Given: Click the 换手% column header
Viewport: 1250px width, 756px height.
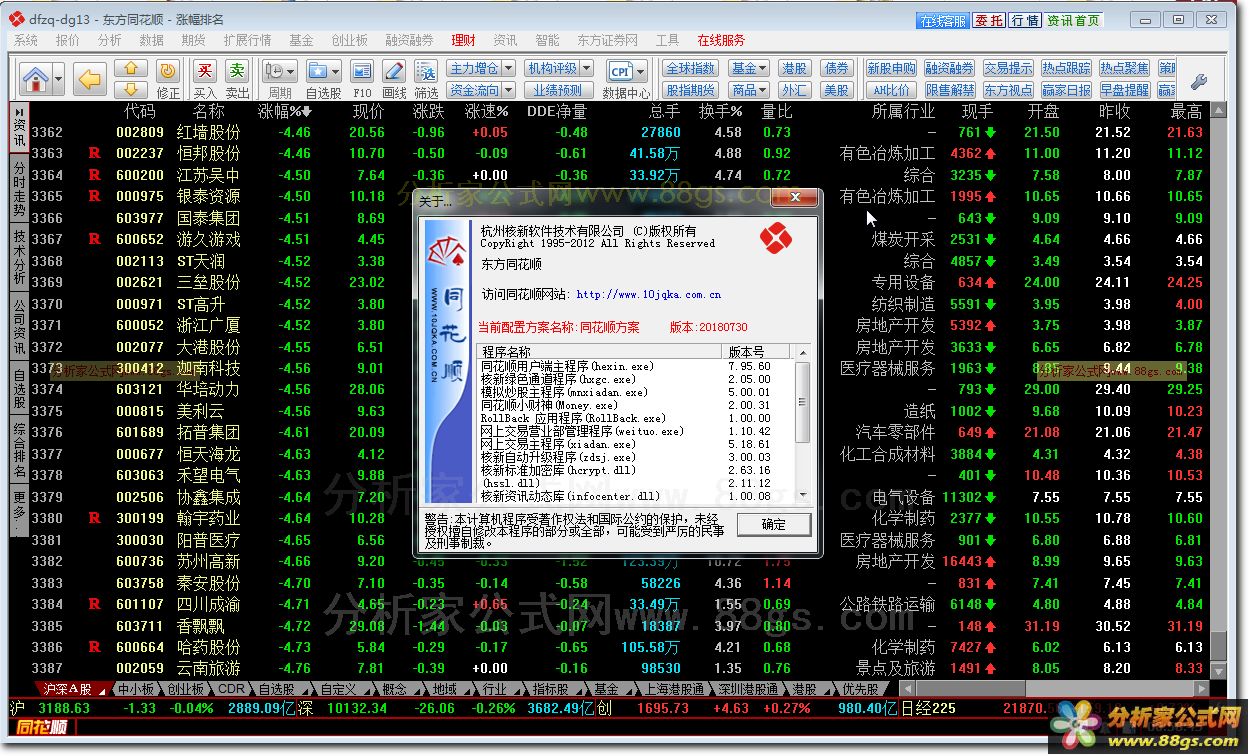Looking at the screenshot, I should [720, 111].
